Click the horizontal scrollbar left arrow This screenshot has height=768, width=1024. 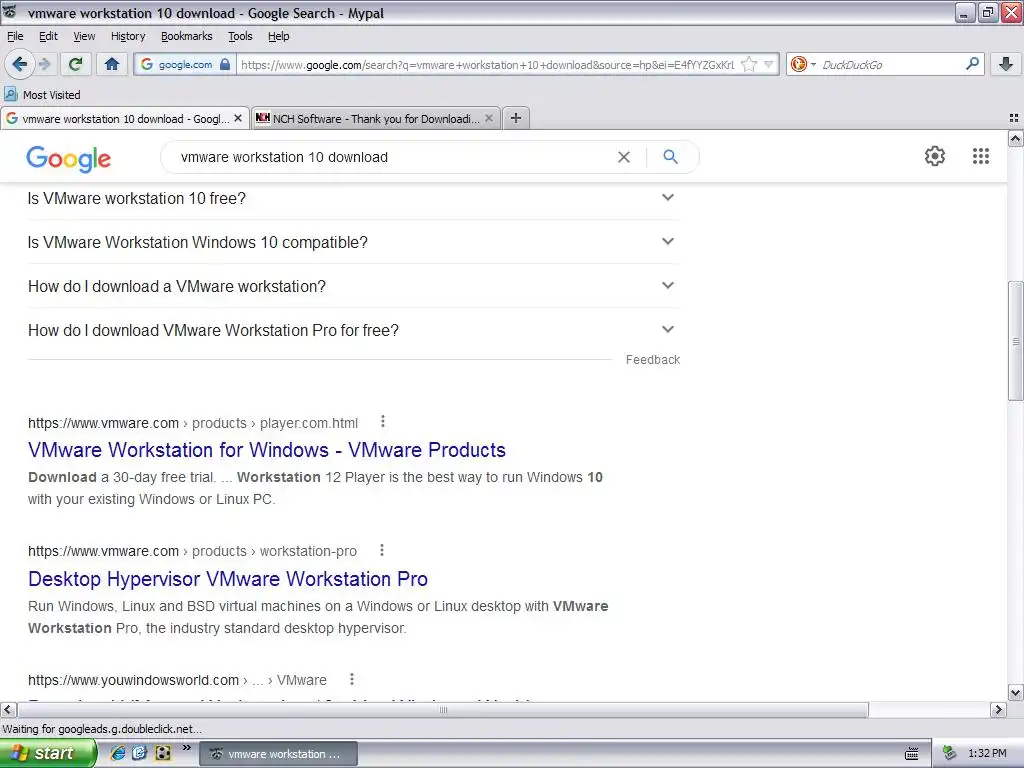point(8,709)
